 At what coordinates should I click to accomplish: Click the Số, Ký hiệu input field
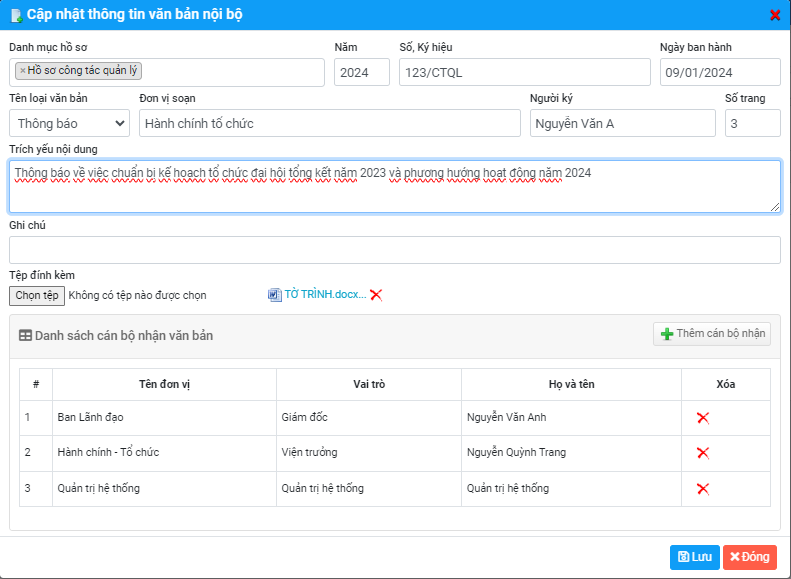[x=524, y=72]
